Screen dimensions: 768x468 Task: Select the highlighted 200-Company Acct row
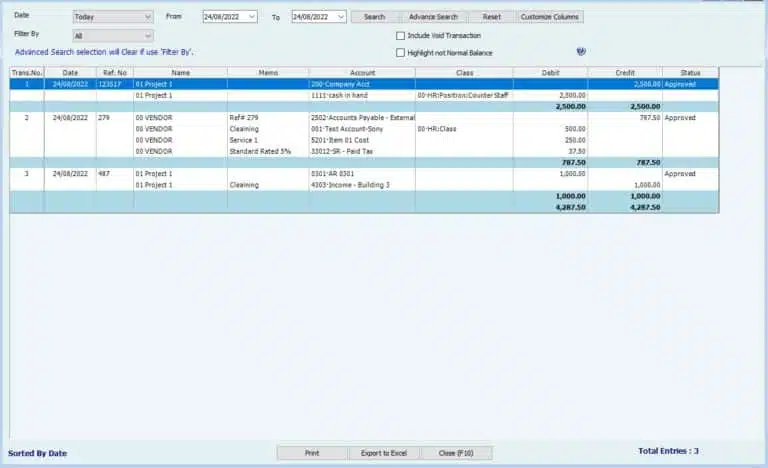click(x=362, y=84)
